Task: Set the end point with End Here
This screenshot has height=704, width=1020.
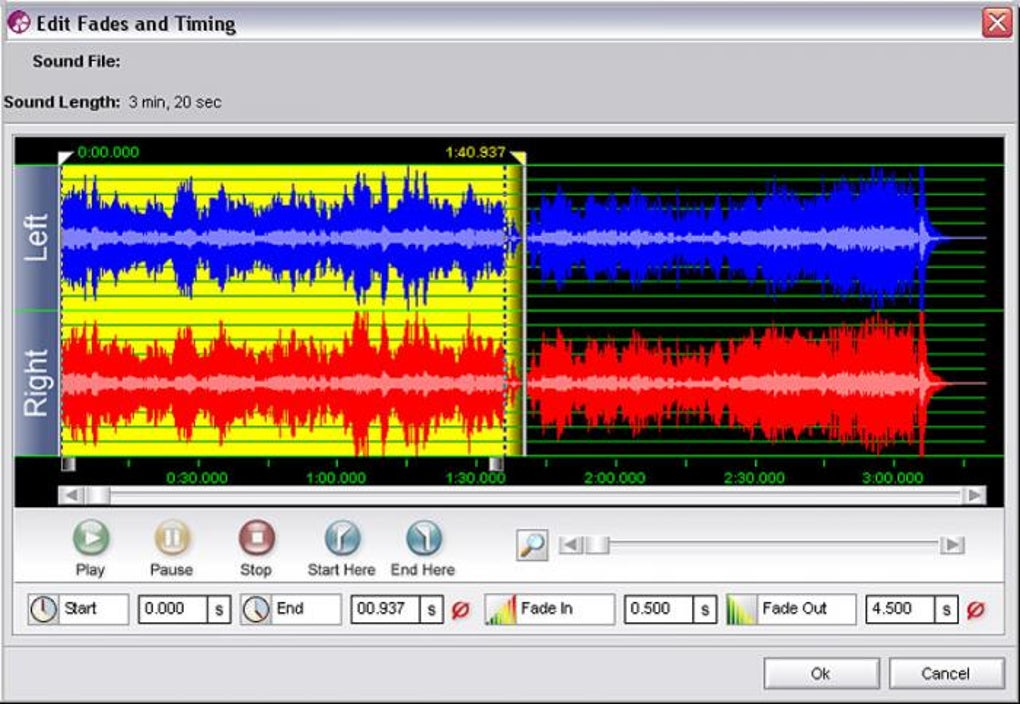Action: 424,537
